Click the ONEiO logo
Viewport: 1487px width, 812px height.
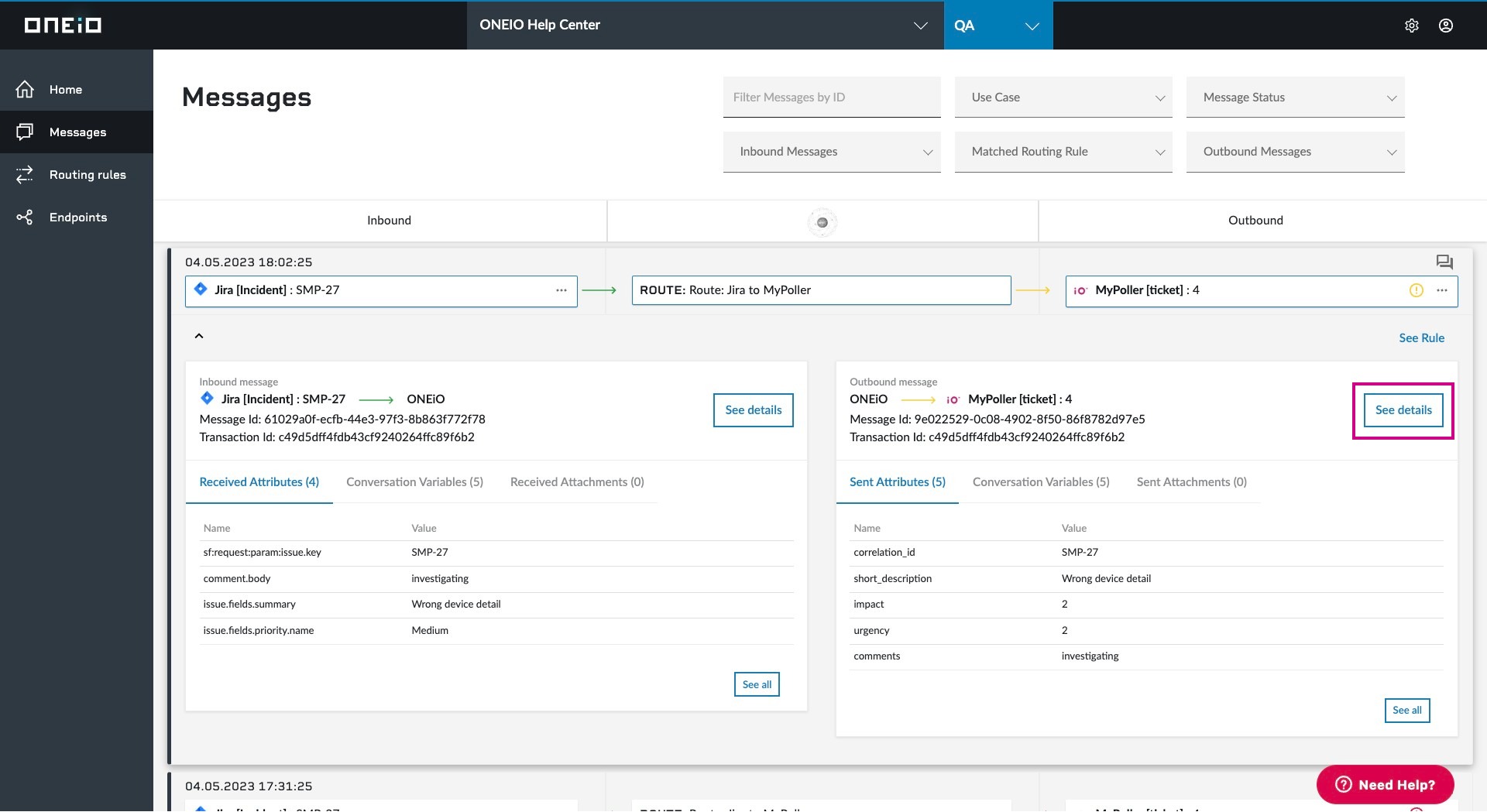[63, 25]
